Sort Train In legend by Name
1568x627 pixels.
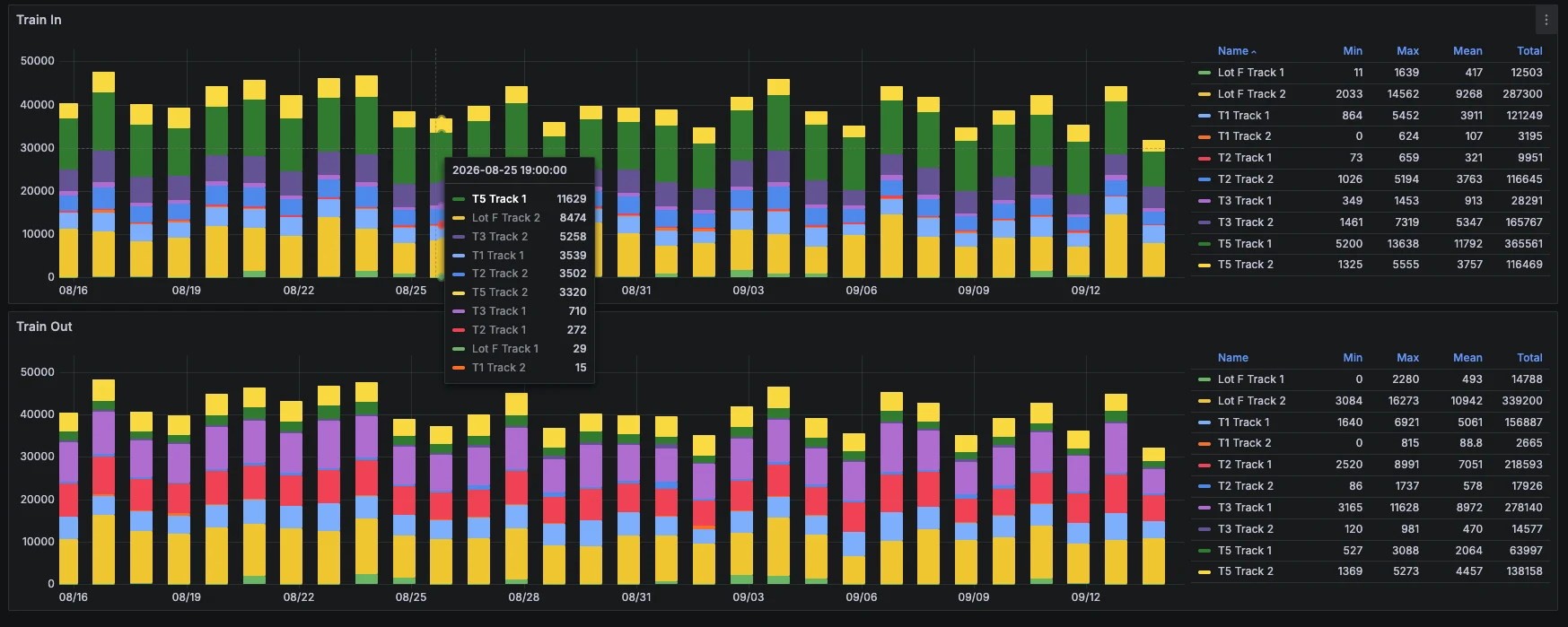coord(1237,51)
